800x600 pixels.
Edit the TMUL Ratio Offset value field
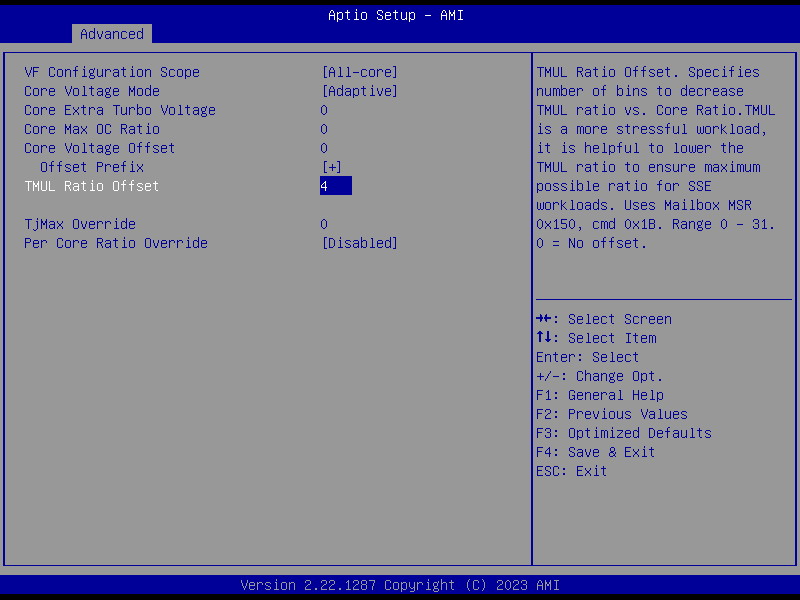(x=336, y=186)
